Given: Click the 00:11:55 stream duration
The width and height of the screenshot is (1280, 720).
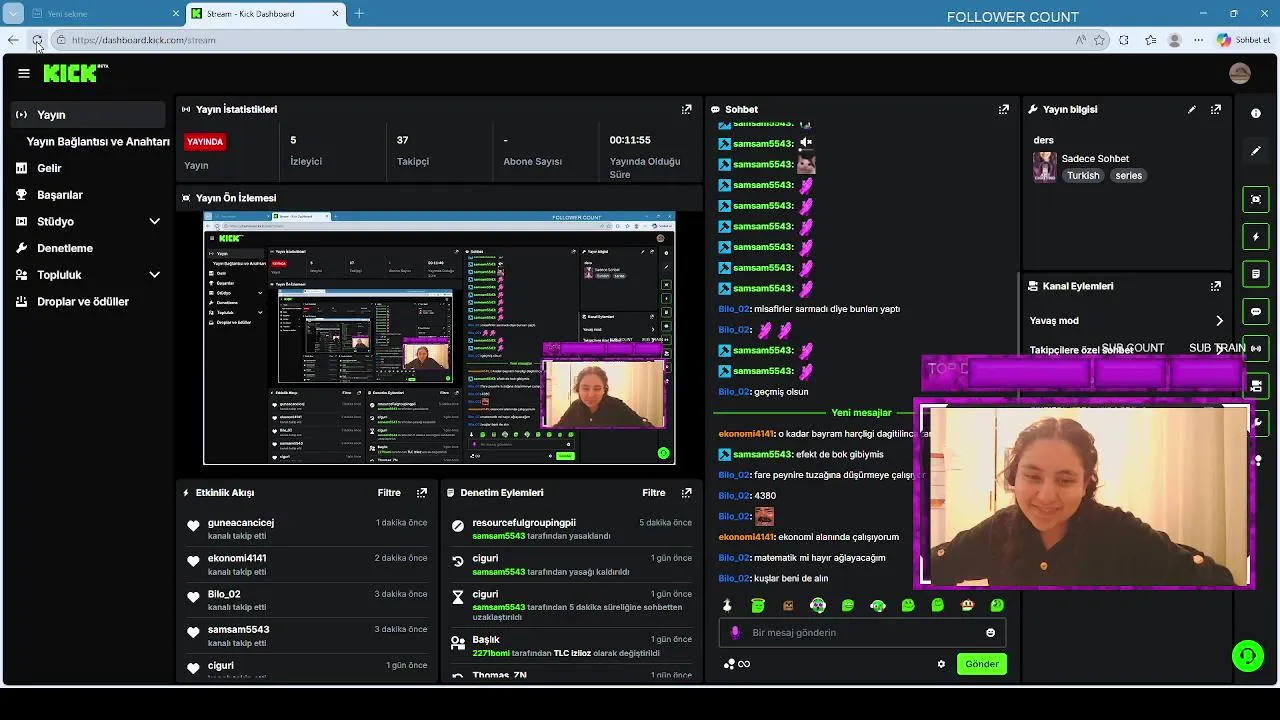Looking at the screenshot, I should [x=630, y=141].
